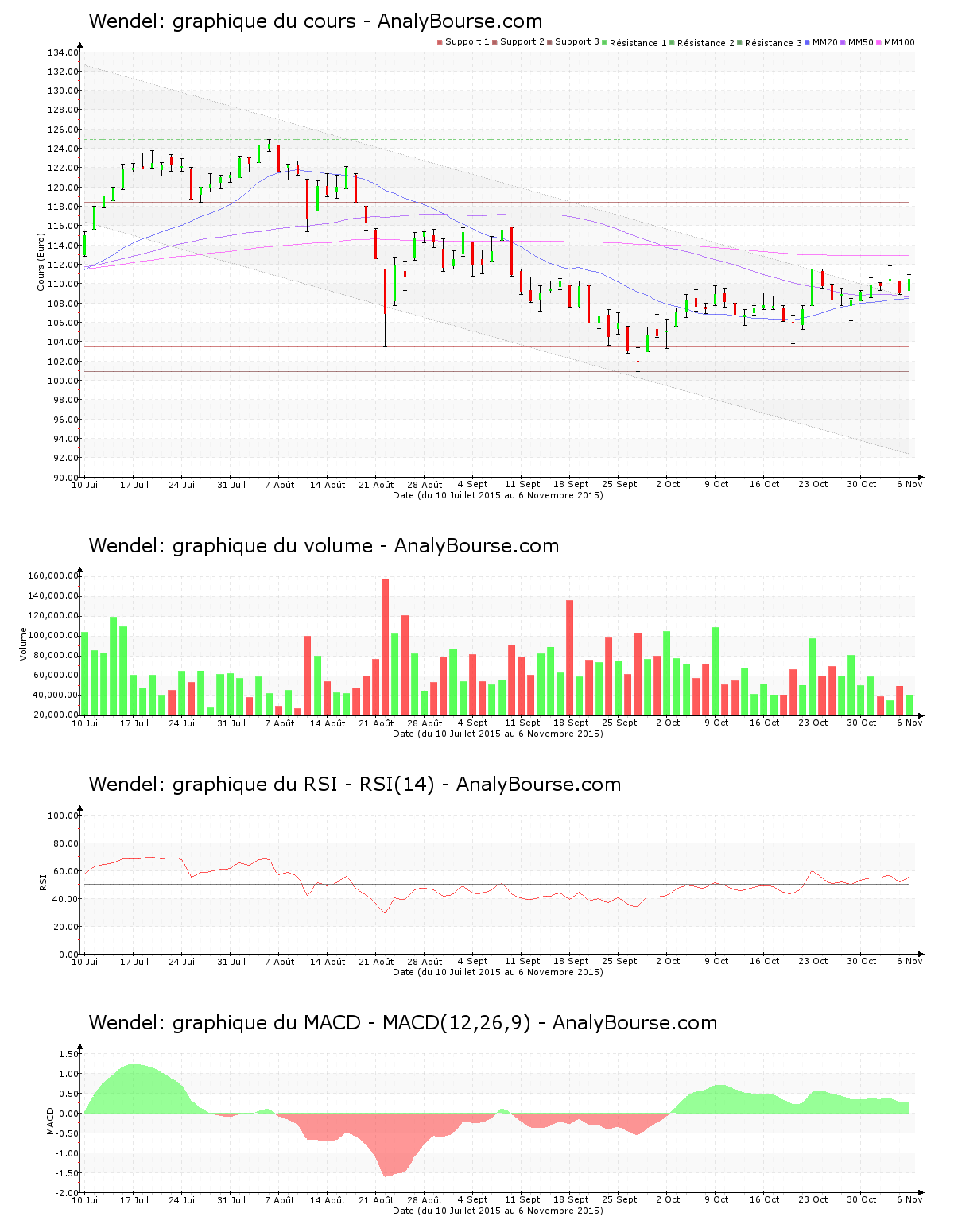The width and height of the screenshot is (954, 1232).
Task: Click '21 Août' date tick on price chart
Action: (376, 484)
